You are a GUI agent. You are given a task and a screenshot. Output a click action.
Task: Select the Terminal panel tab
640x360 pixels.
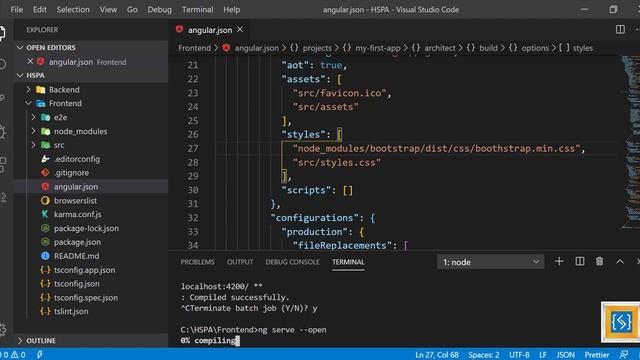point(348,262)
